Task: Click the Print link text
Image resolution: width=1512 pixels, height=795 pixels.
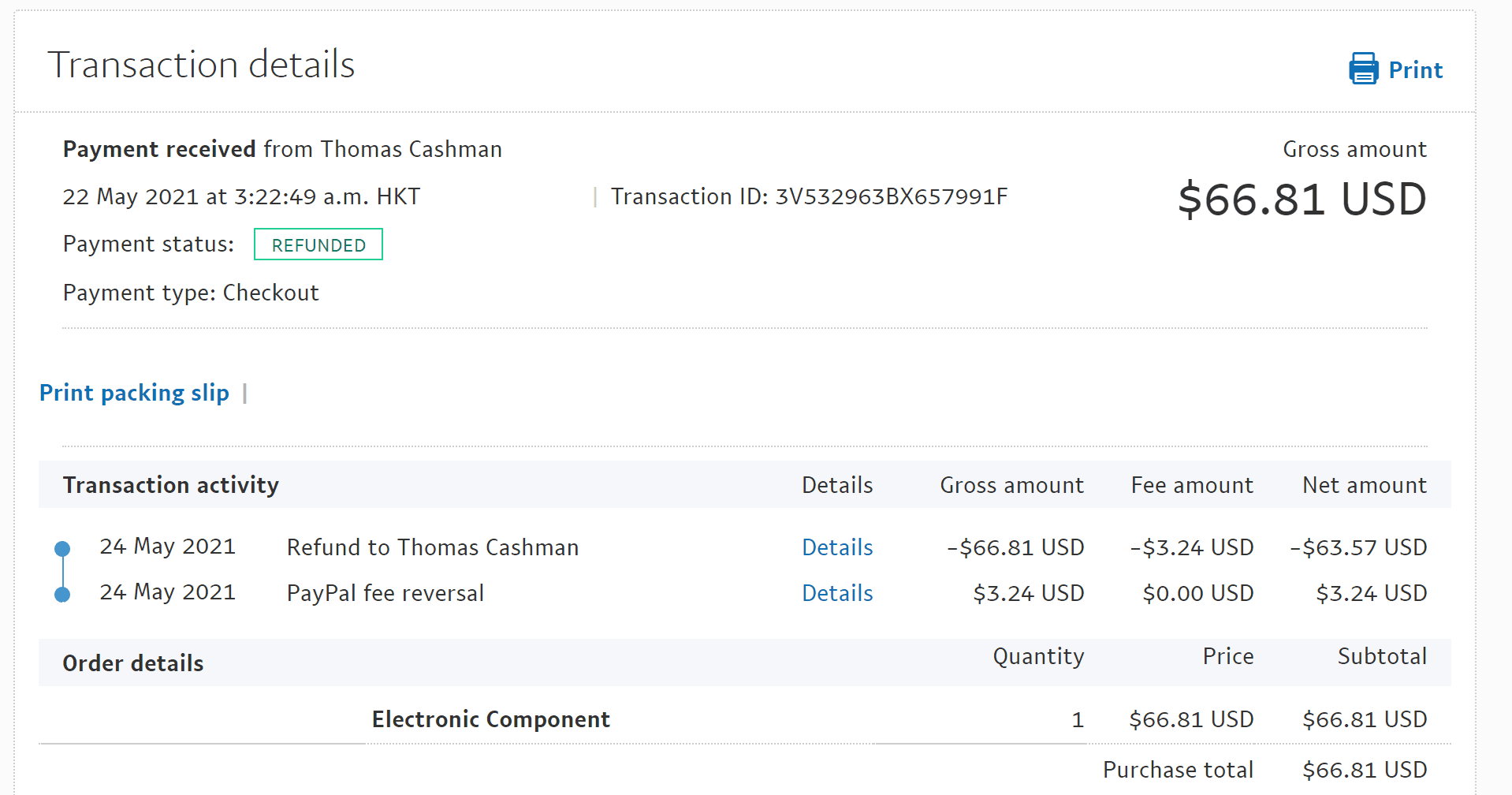Action: click(1415, 70)
